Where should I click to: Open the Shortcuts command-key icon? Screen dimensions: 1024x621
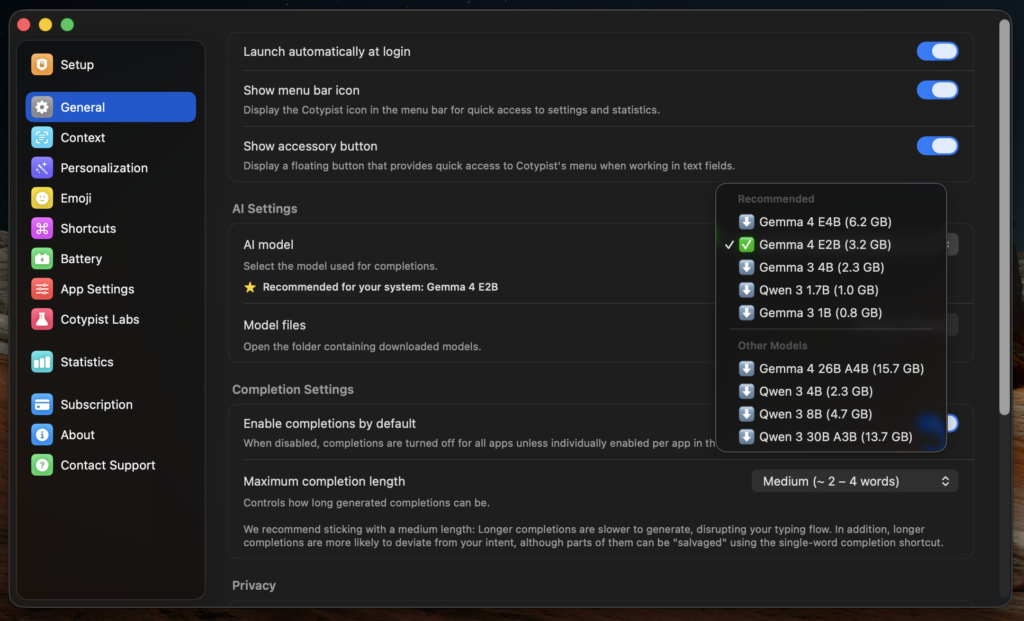[42, 229]
